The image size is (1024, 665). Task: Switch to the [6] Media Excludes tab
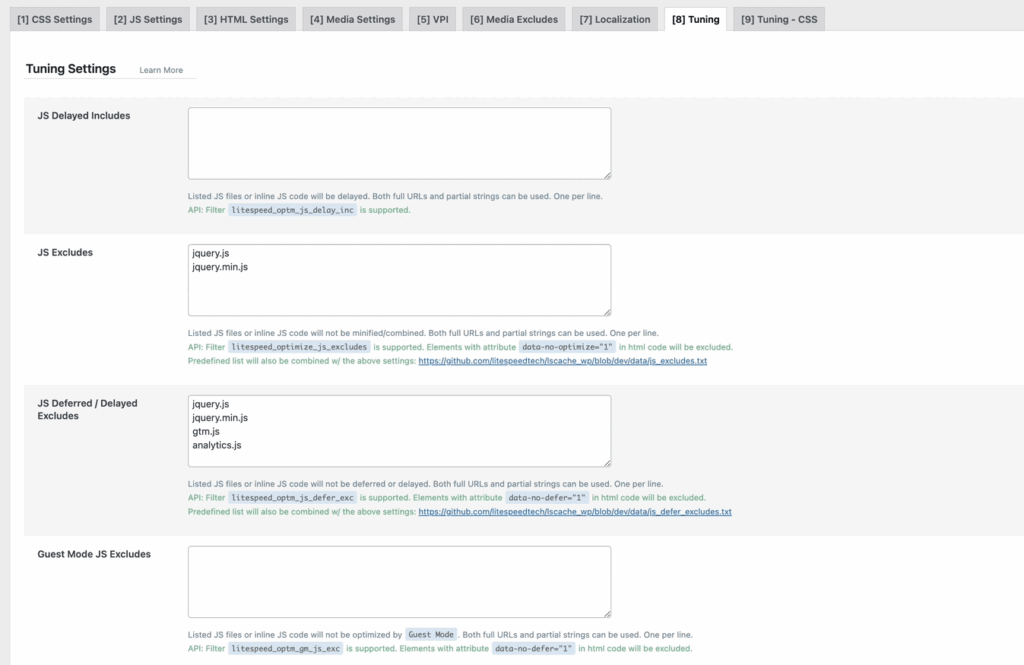513,19
